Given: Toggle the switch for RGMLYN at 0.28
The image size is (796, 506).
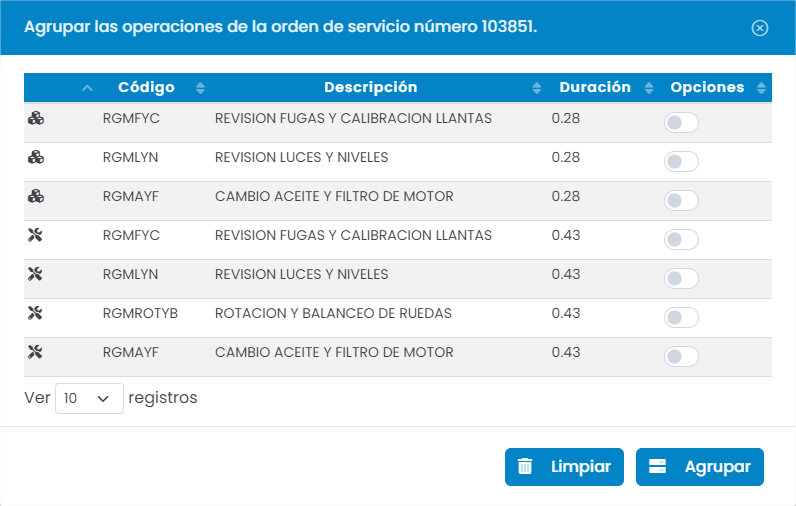Looking at the screenshot, I should (x=681, y=161).
